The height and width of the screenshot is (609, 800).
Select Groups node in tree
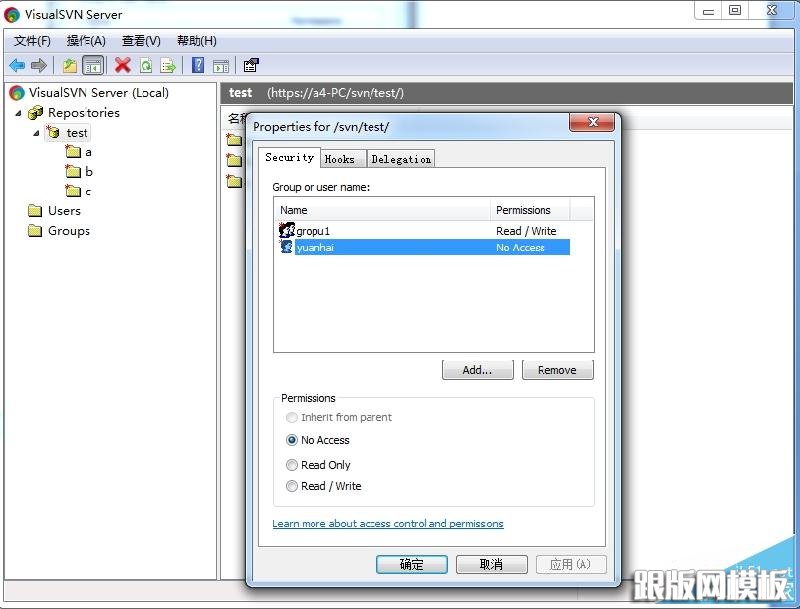click(x=69, y=231)
